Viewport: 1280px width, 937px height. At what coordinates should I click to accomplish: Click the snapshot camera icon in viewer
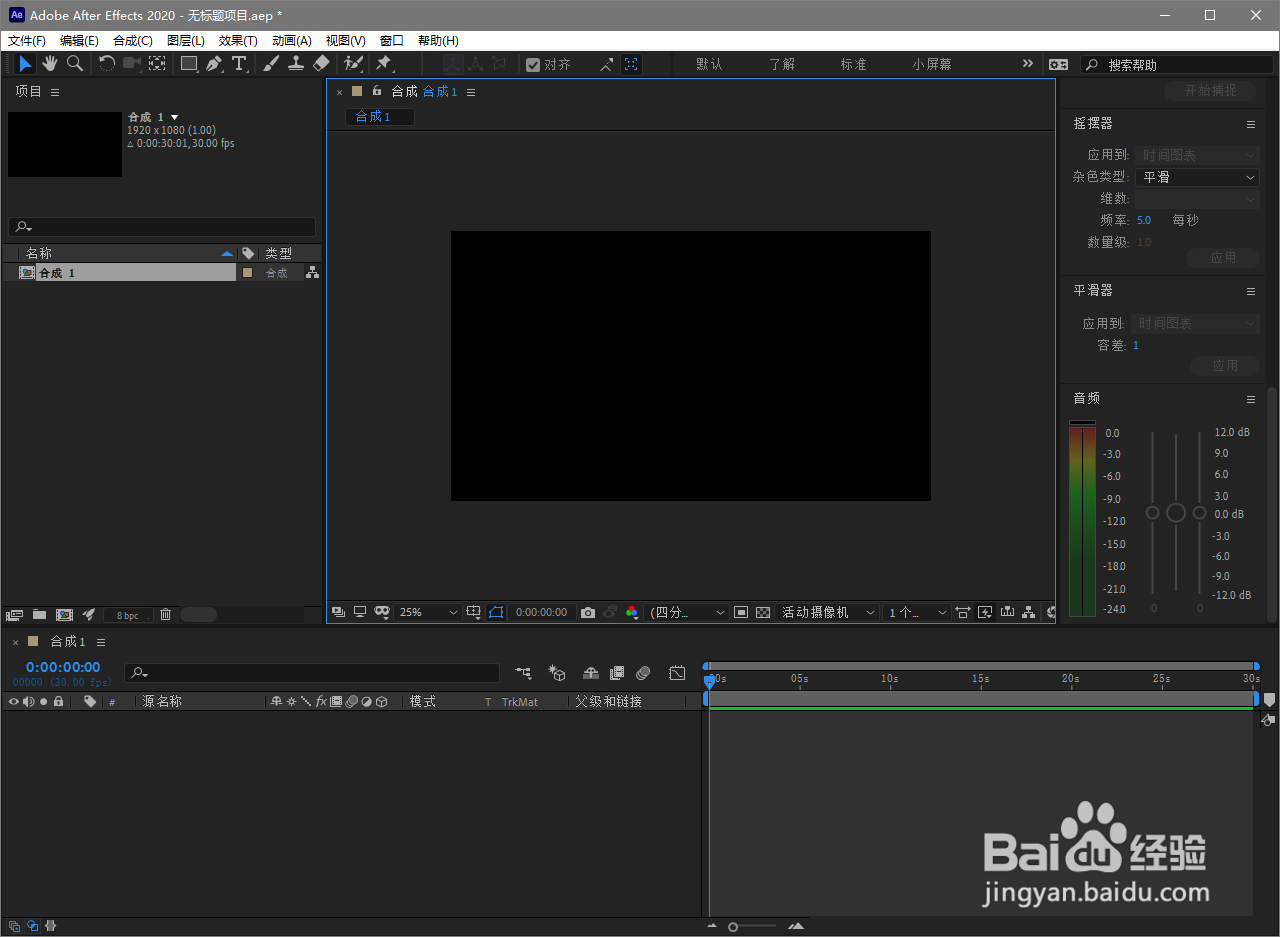(588, 612)
